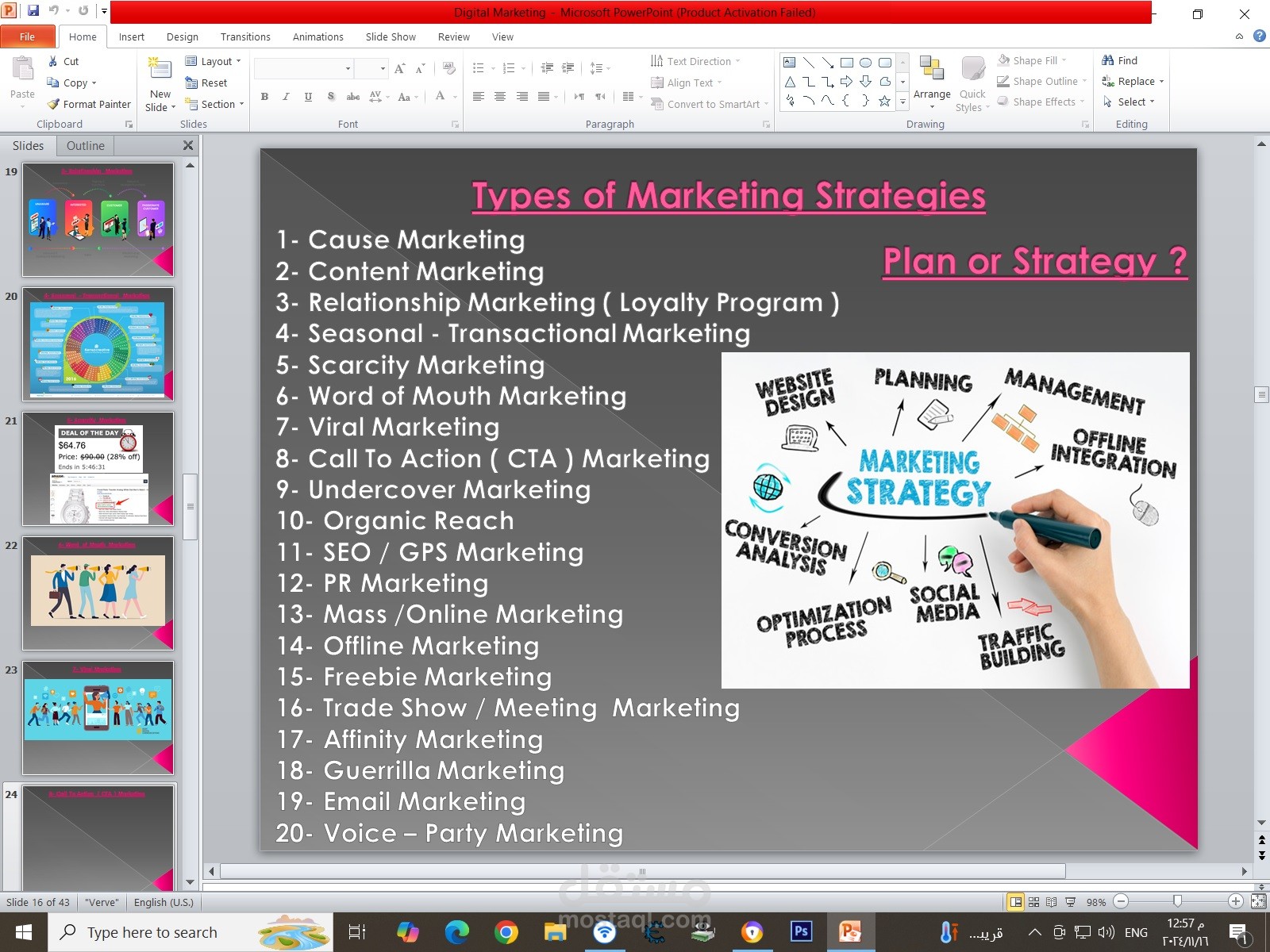Screen dimensions: 1270x952
Task: Reset the slide layout
Action: [x=206, y=83]
